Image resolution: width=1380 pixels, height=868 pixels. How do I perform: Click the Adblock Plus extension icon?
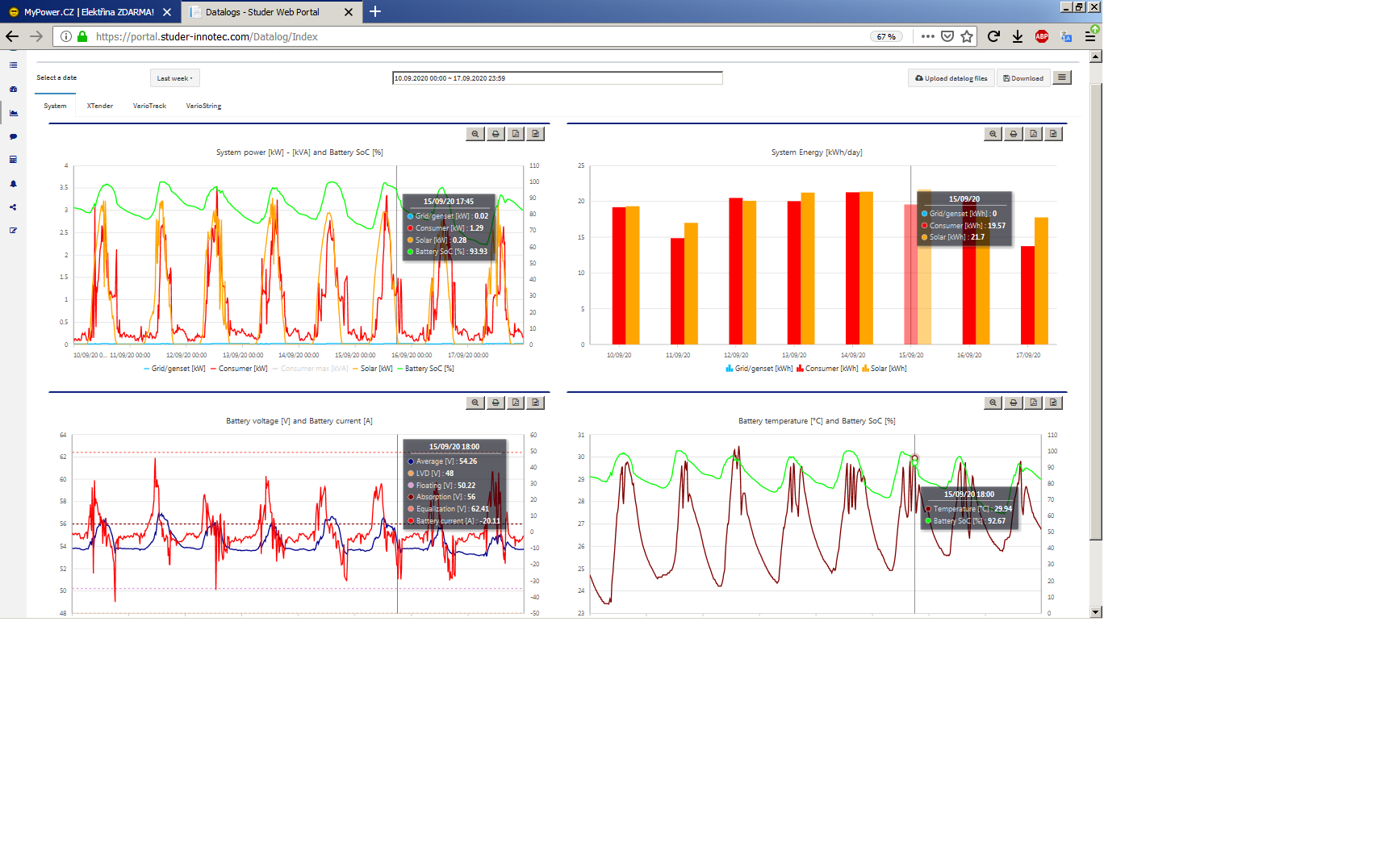1041,36
